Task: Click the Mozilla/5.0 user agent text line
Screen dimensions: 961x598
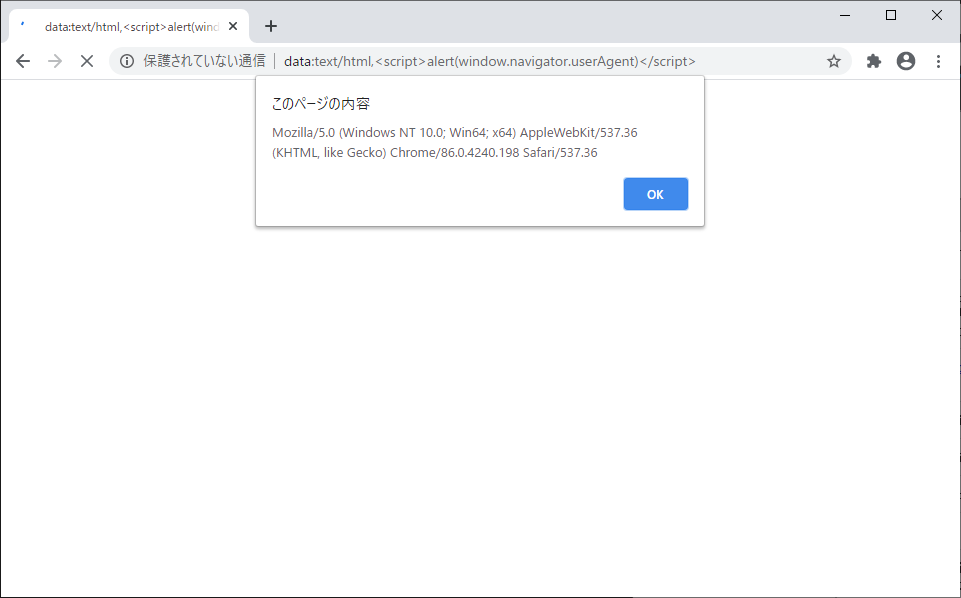Action: point(455,132)
